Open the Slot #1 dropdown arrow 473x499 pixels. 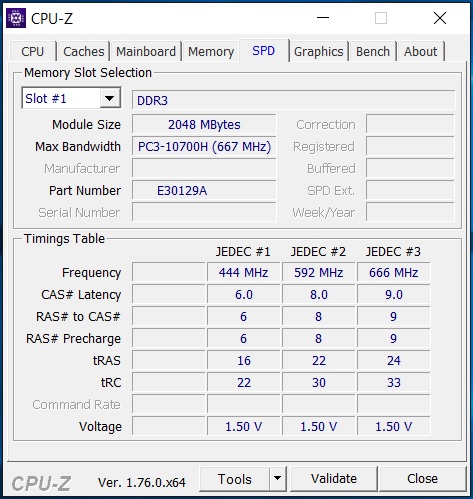(x=110, y=98)
